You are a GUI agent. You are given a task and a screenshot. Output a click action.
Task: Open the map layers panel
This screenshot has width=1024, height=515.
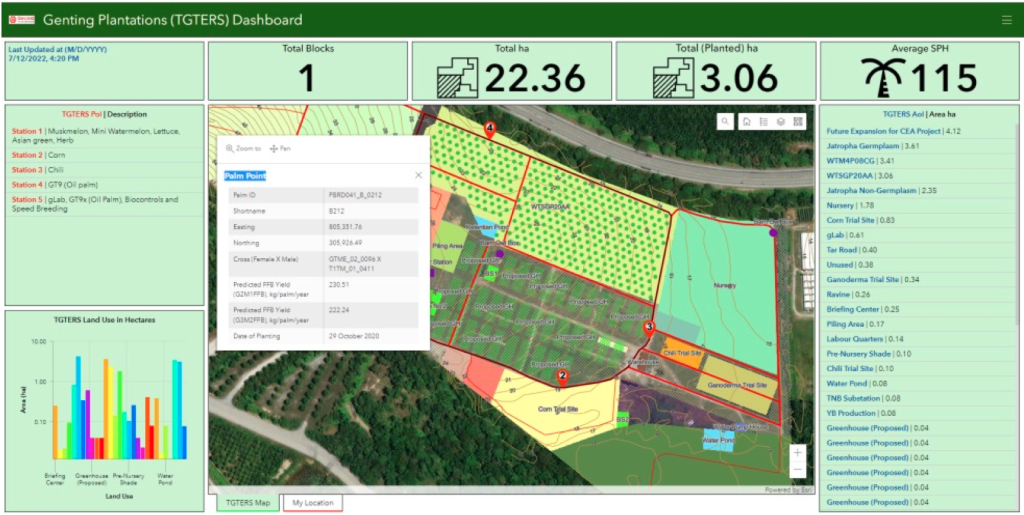(x=780, y=121)
